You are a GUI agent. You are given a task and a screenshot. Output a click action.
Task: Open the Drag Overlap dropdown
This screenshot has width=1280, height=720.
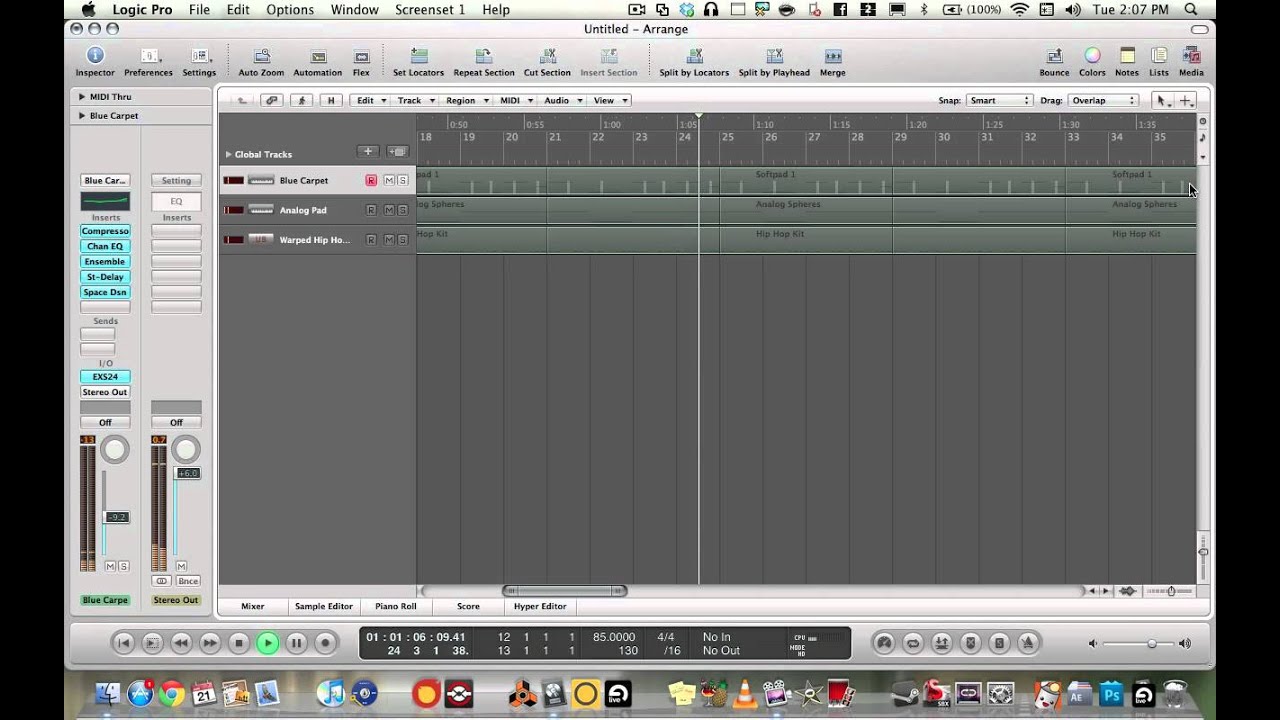(x=1103, y=100)
